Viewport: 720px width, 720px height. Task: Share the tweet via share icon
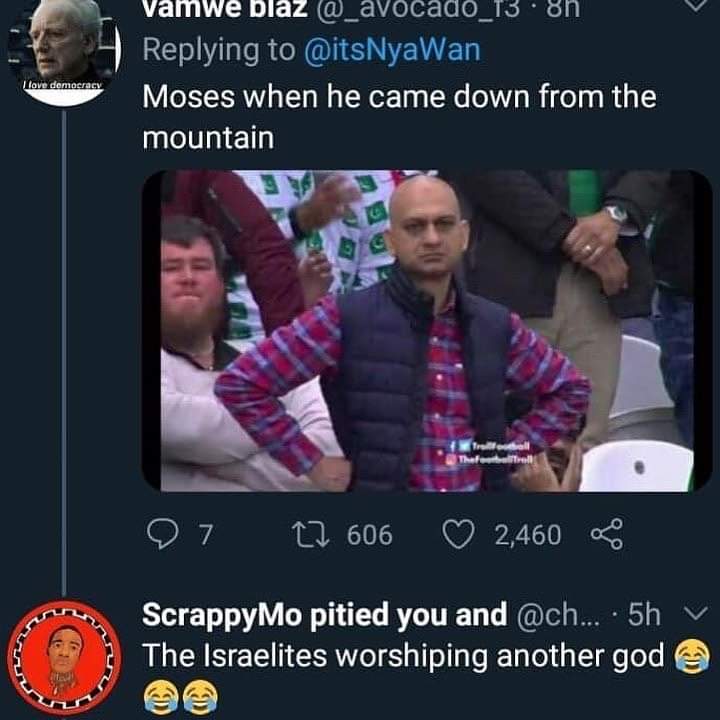pos(607,534)
